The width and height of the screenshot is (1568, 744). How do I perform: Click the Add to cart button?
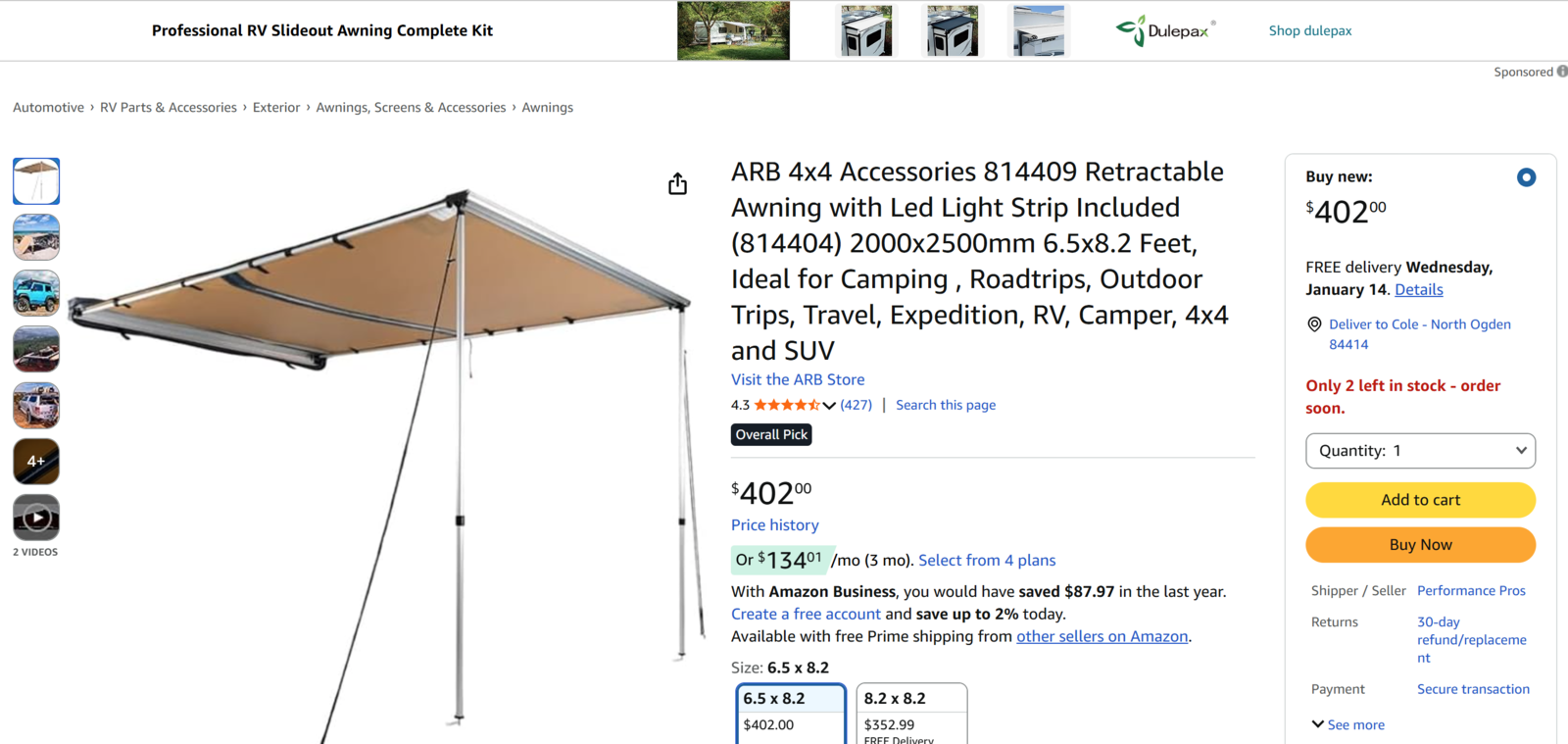(x=1420, y=500)
